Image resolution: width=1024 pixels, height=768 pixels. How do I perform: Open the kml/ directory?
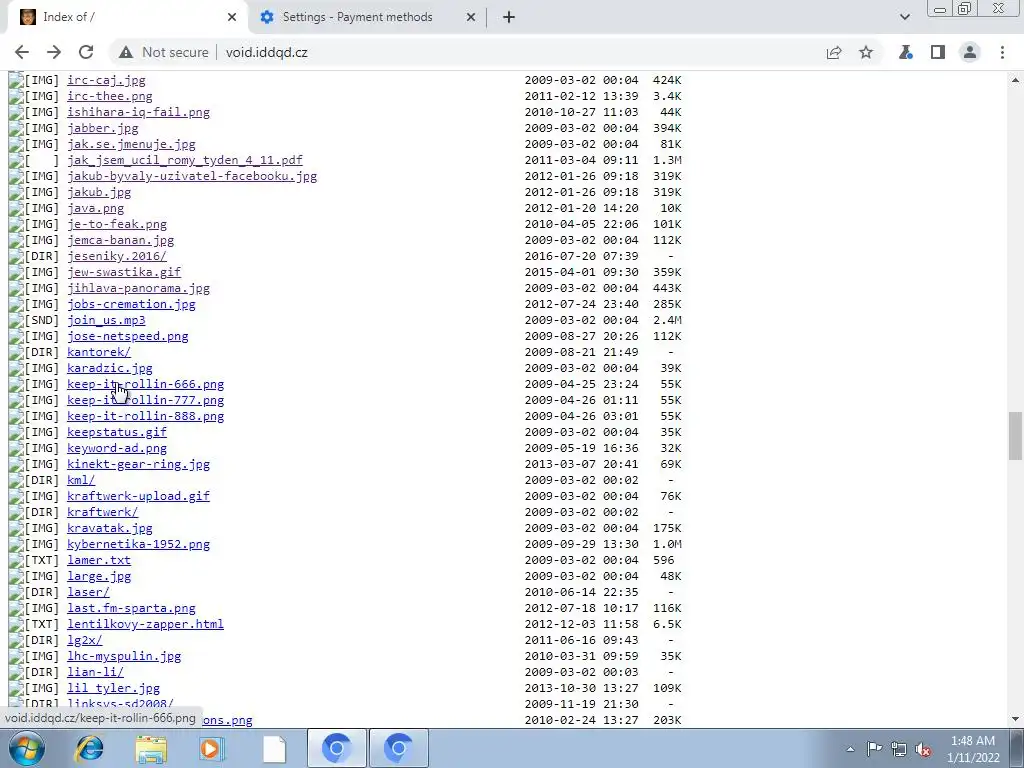pyautogui.click(x=81, y=480)
